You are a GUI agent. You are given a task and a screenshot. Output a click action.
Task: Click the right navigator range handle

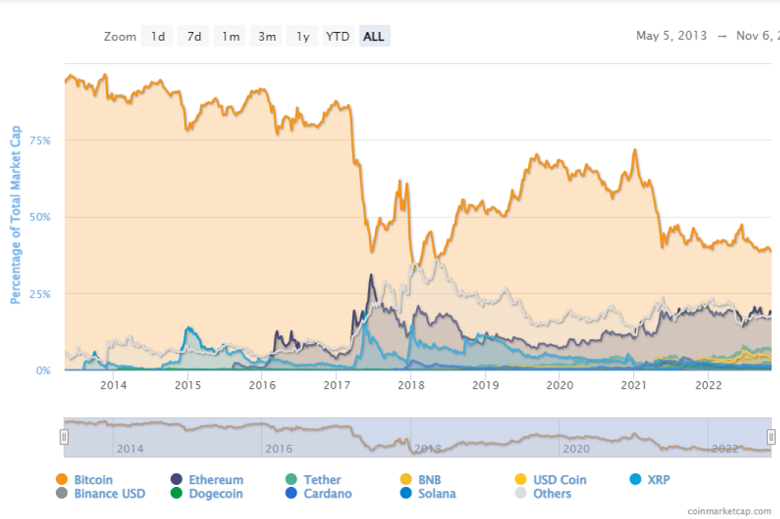pyautogui.click(x=771, y=437)
